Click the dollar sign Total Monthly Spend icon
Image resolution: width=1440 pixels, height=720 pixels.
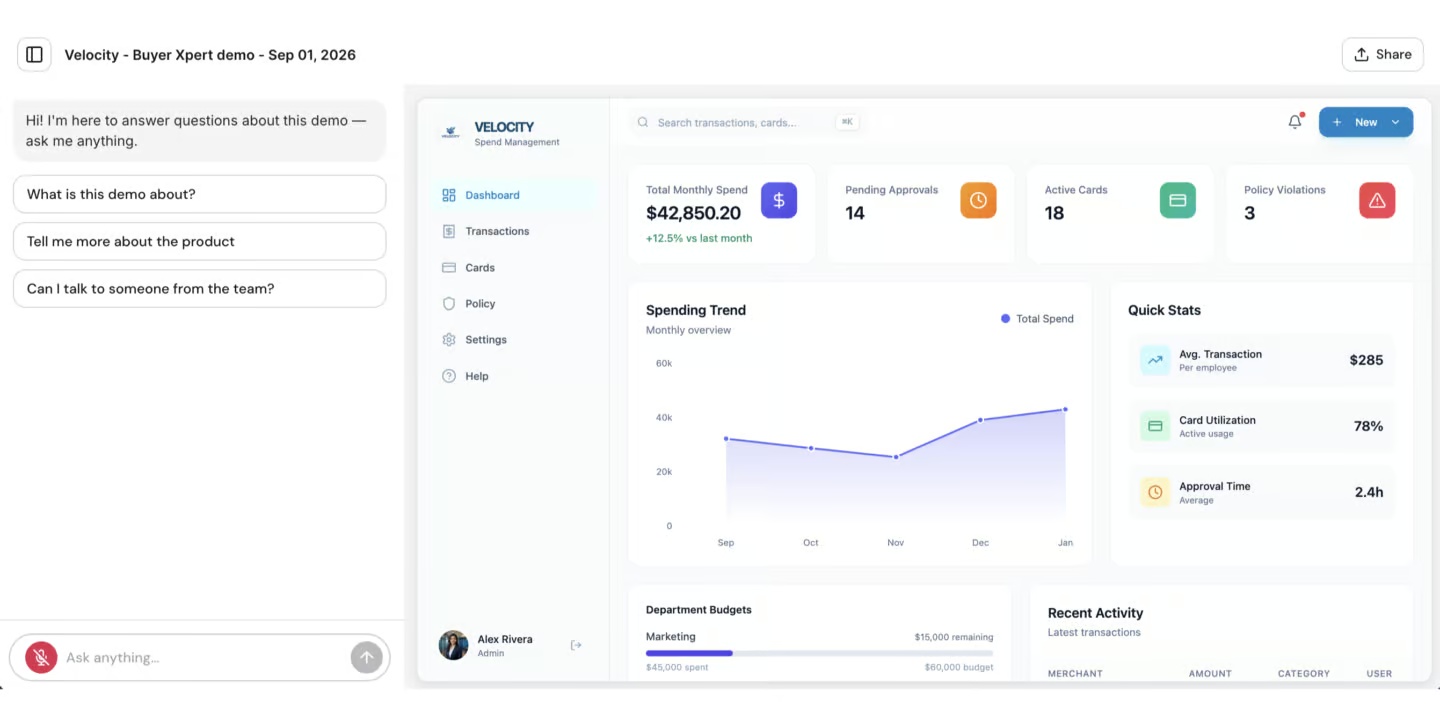[779, 200]
